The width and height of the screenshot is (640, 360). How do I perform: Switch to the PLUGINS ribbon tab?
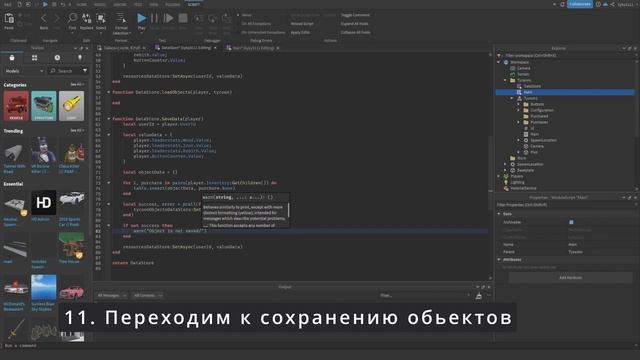(x=173, y=4)
